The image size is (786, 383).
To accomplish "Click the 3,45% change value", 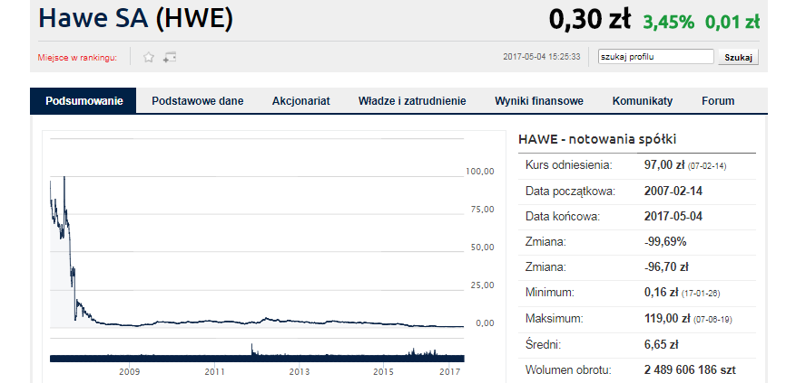I will coord(669,22).
